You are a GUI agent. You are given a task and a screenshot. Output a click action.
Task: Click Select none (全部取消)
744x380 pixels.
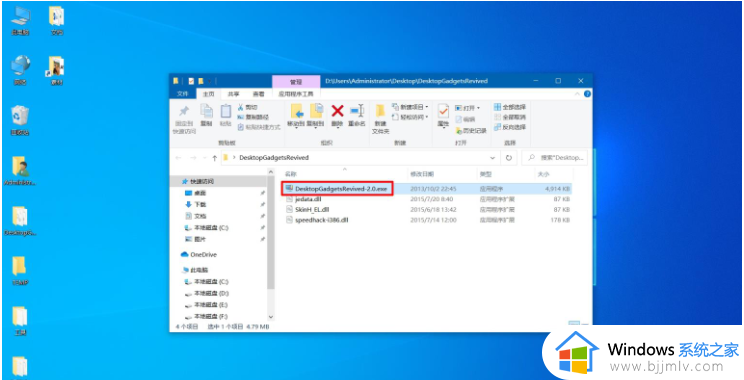point(510,117)
